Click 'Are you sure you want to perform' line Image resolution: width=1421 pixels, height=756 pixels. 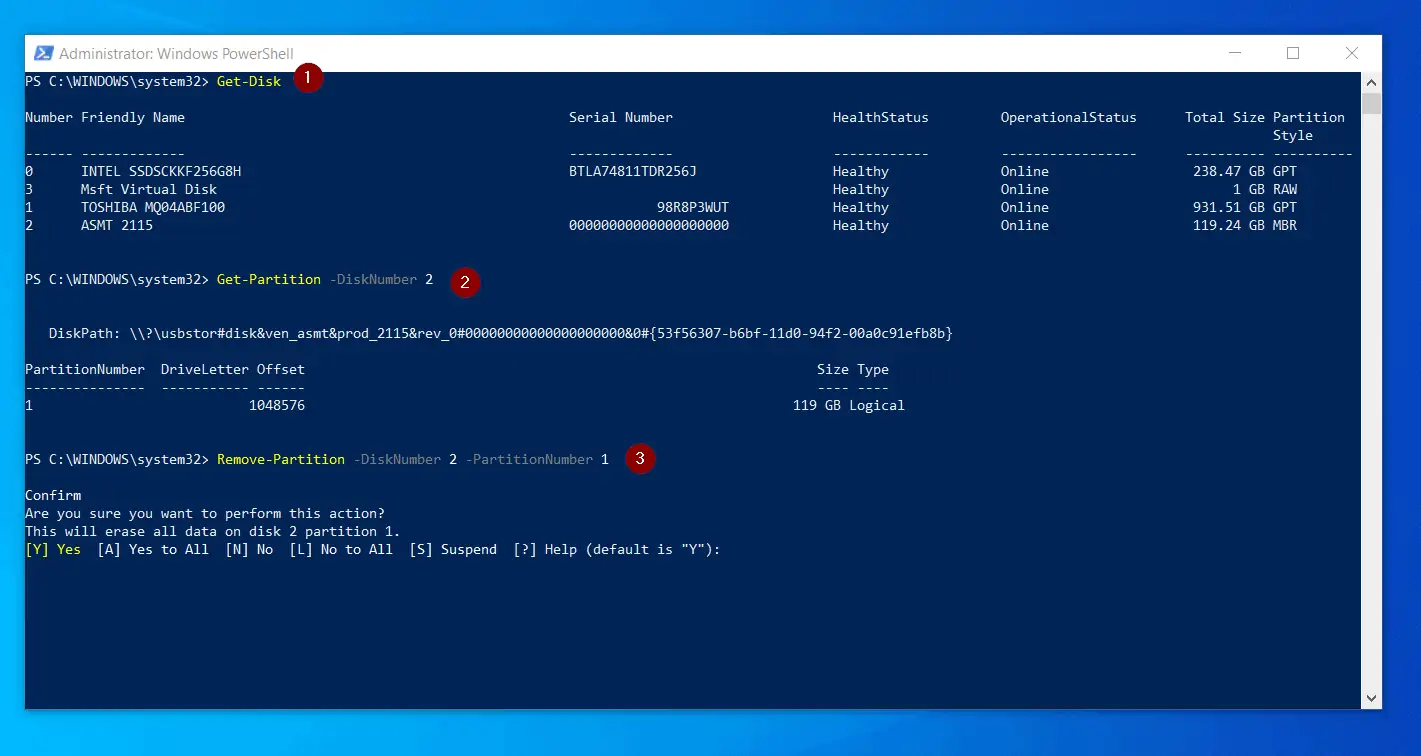(205, 513)
